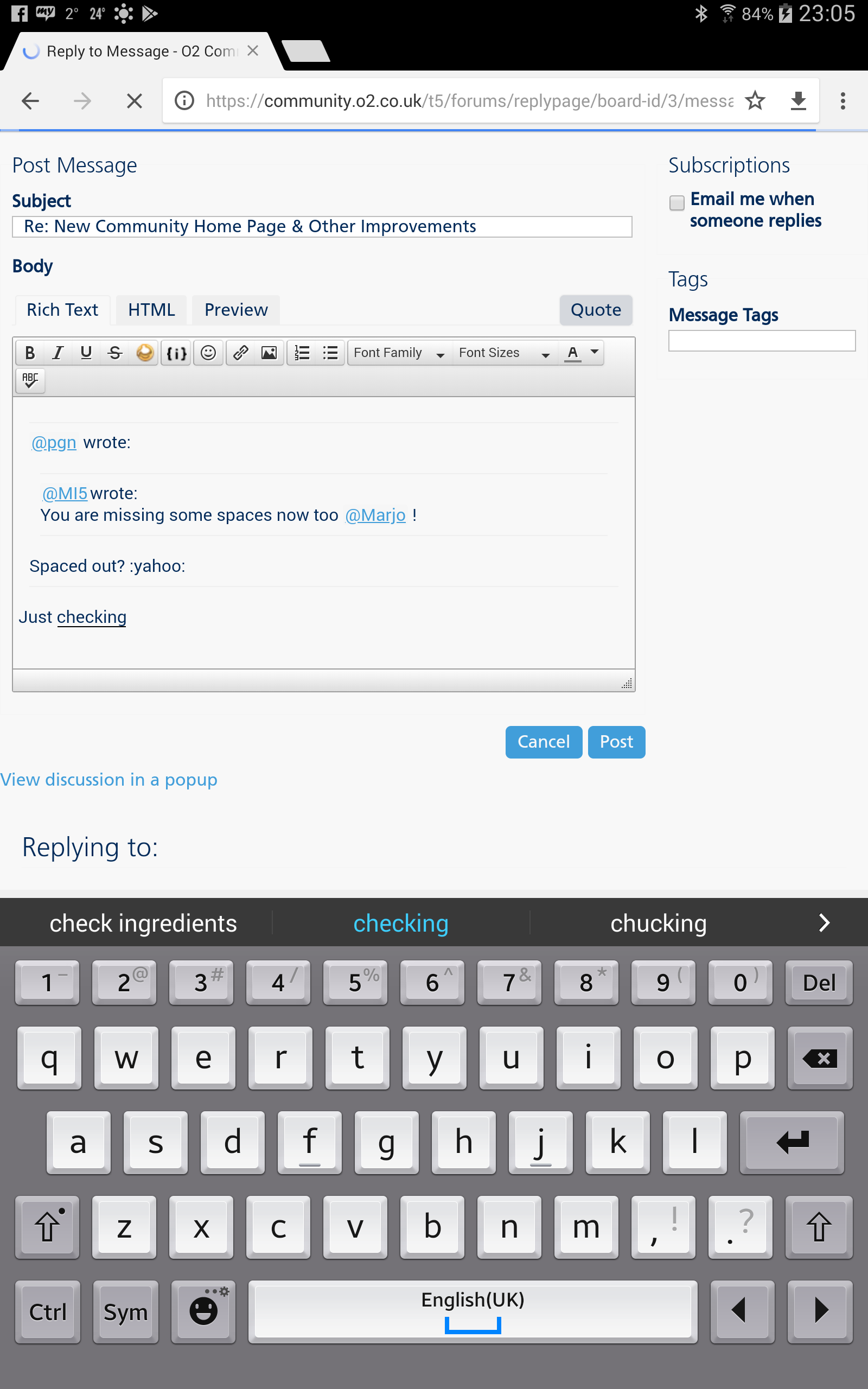Choose 'checking' keyboard suggestion
The height and width of the screenshot is (1389, 868).
[x=401, y=923]
